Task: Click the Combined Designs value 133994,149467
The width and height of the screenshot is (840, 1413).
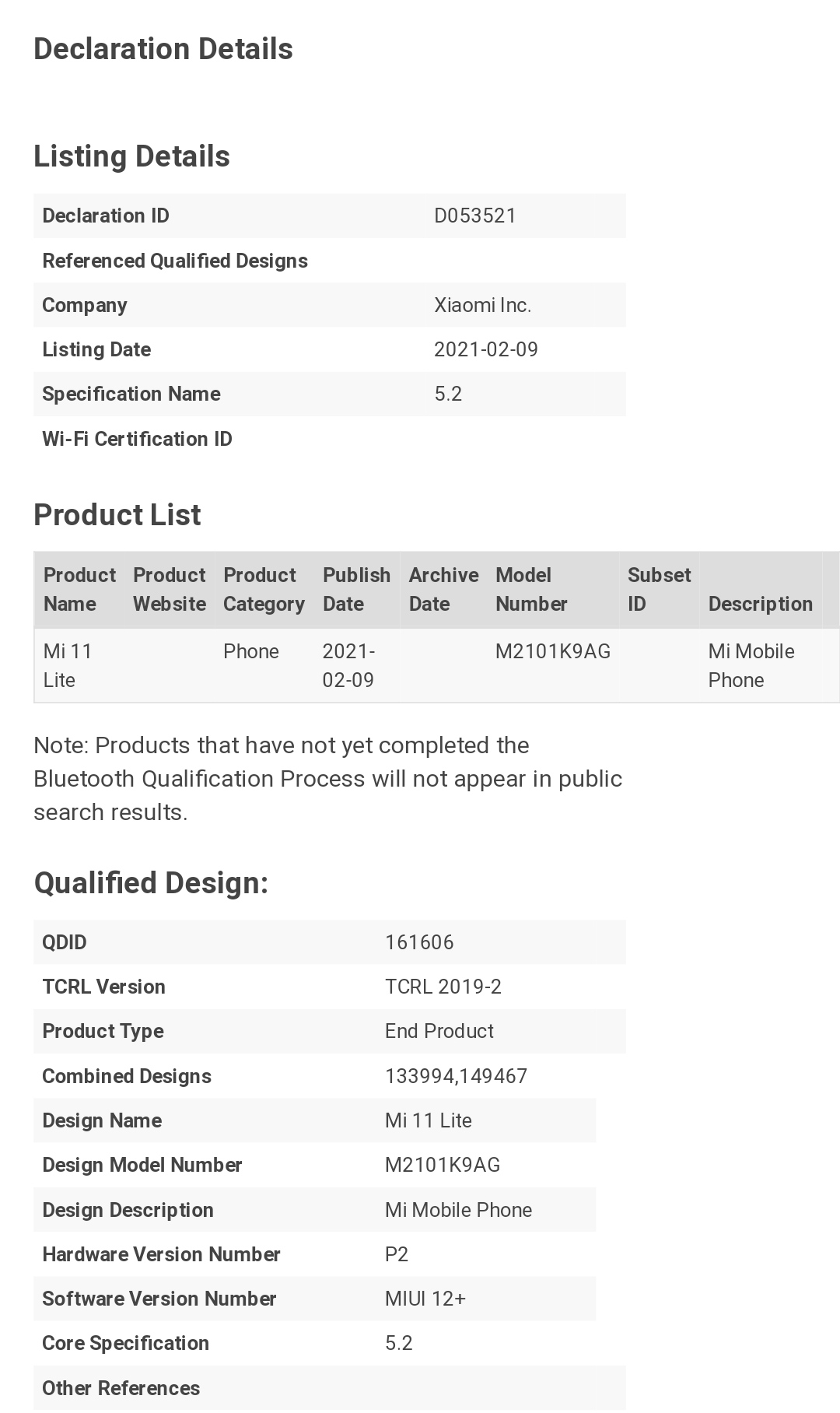Action: pyautogui.click(x=456, y=1076)
